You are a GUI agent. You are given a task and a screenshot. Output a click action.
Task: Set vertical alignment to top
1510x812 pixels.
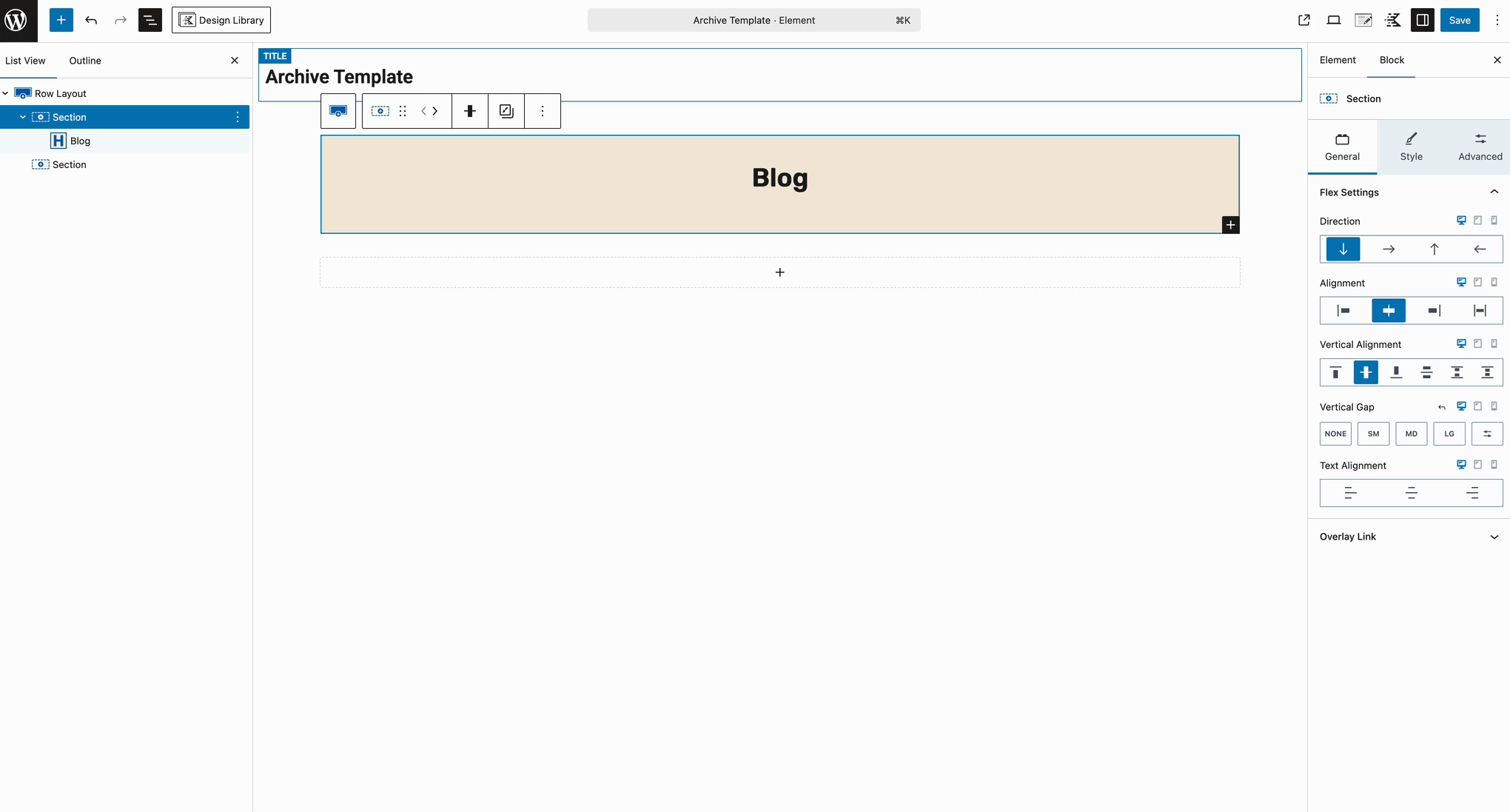[1335, 372]
